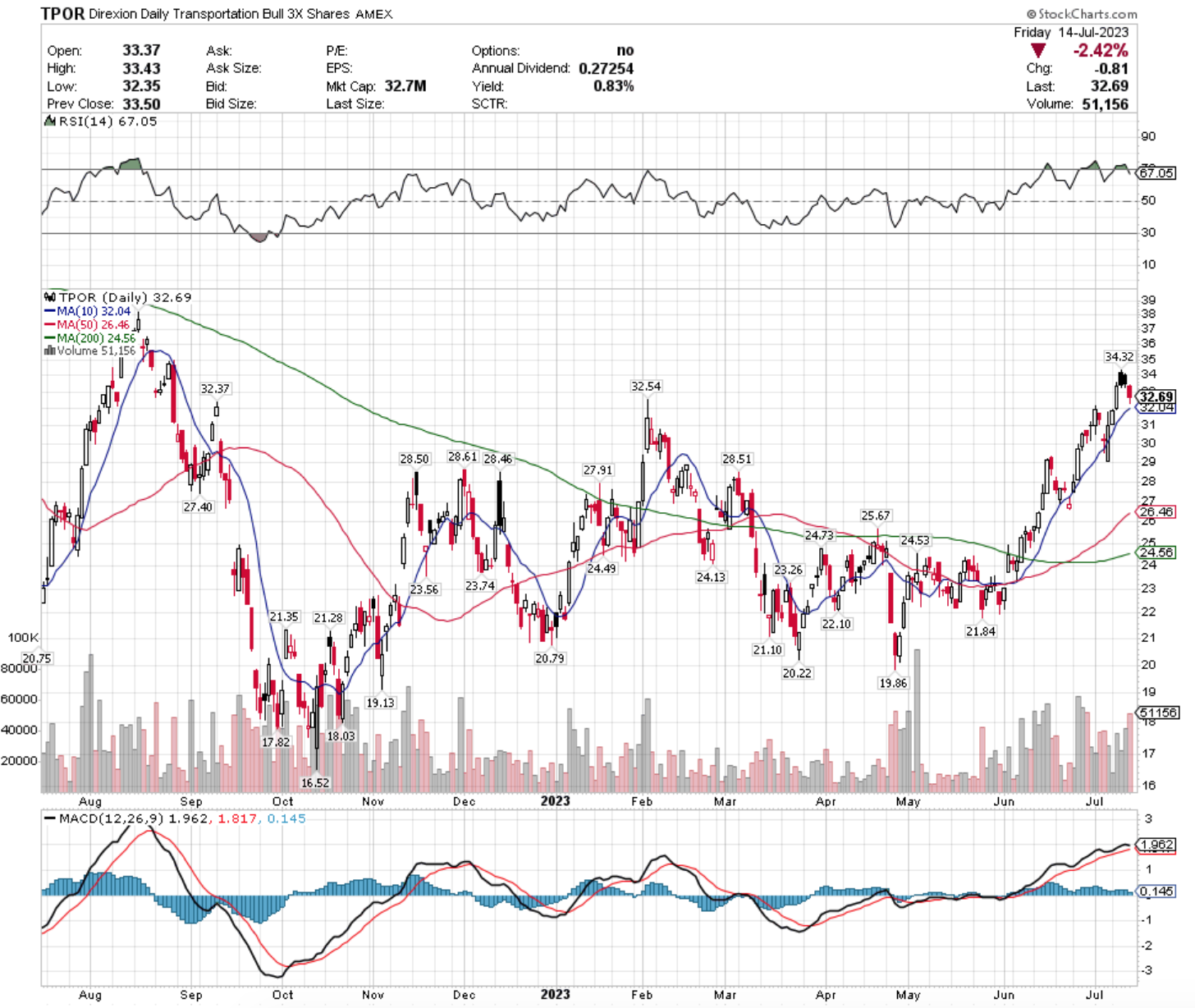Viewport: 1195px width, 1008px height.
Task: Click the 32.37 September high annotation
Action: point(215,389)
